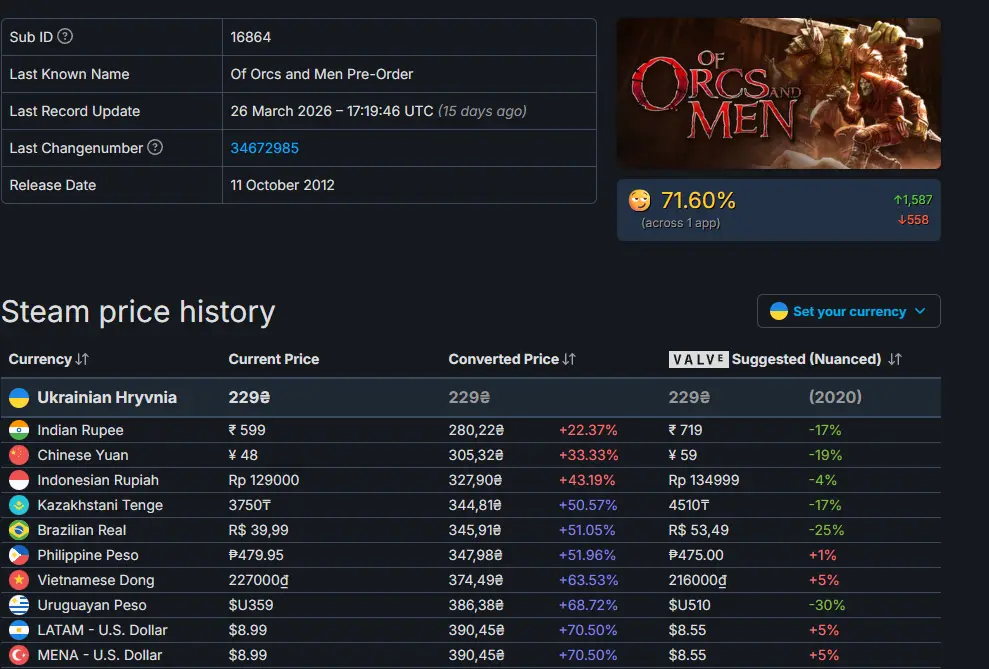Click the 227000₫ current price
The height and width of the screenshot is (669, 989).
click(x=258, y=580)
